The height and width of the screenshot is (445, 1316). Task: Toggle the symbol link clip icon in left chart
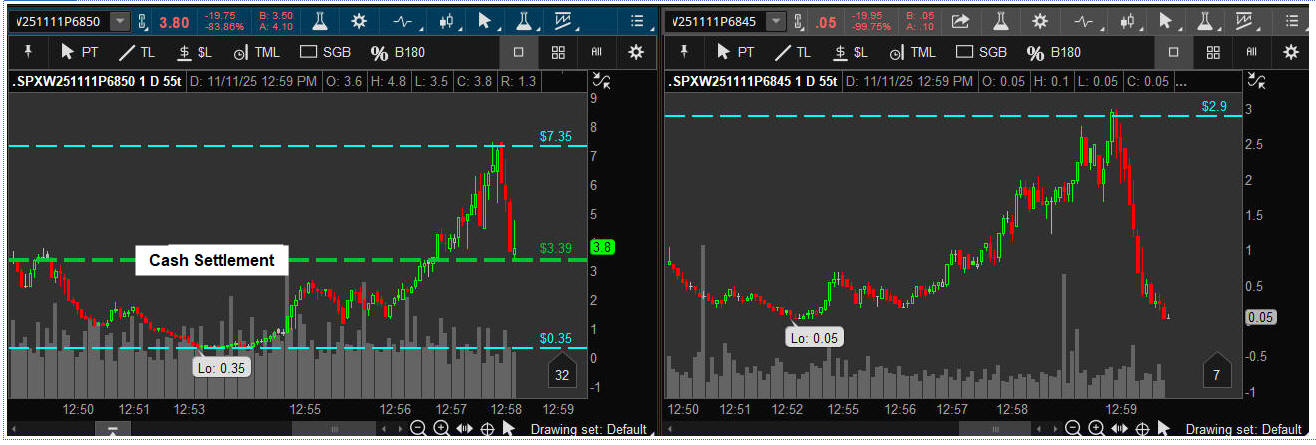click(143, 21)
